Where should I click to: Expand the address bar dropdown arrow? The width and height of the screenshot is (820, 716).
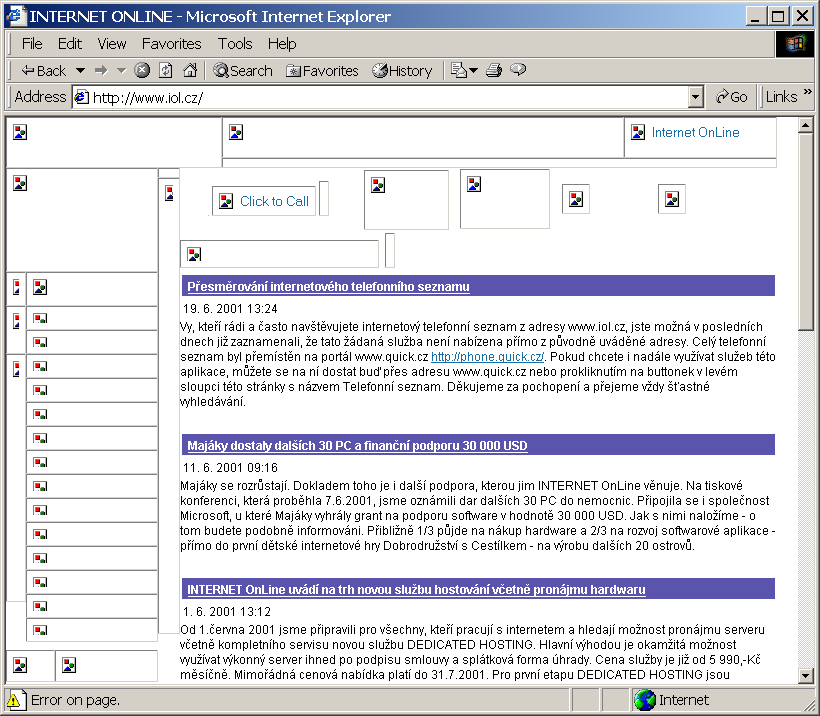[x=696, y=97]
